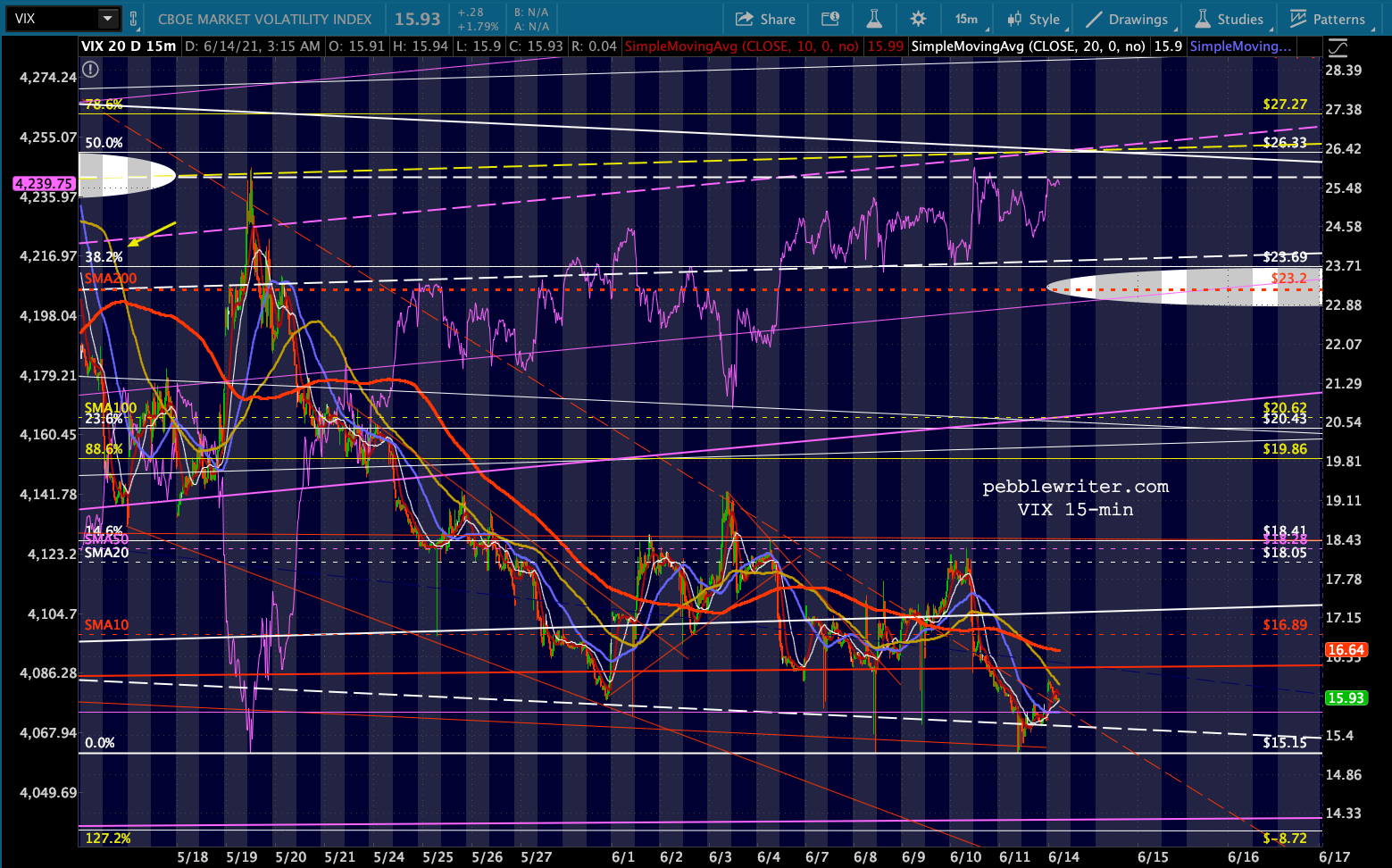Click the S-curve icon below Patterns

(x=1338, y=48)
